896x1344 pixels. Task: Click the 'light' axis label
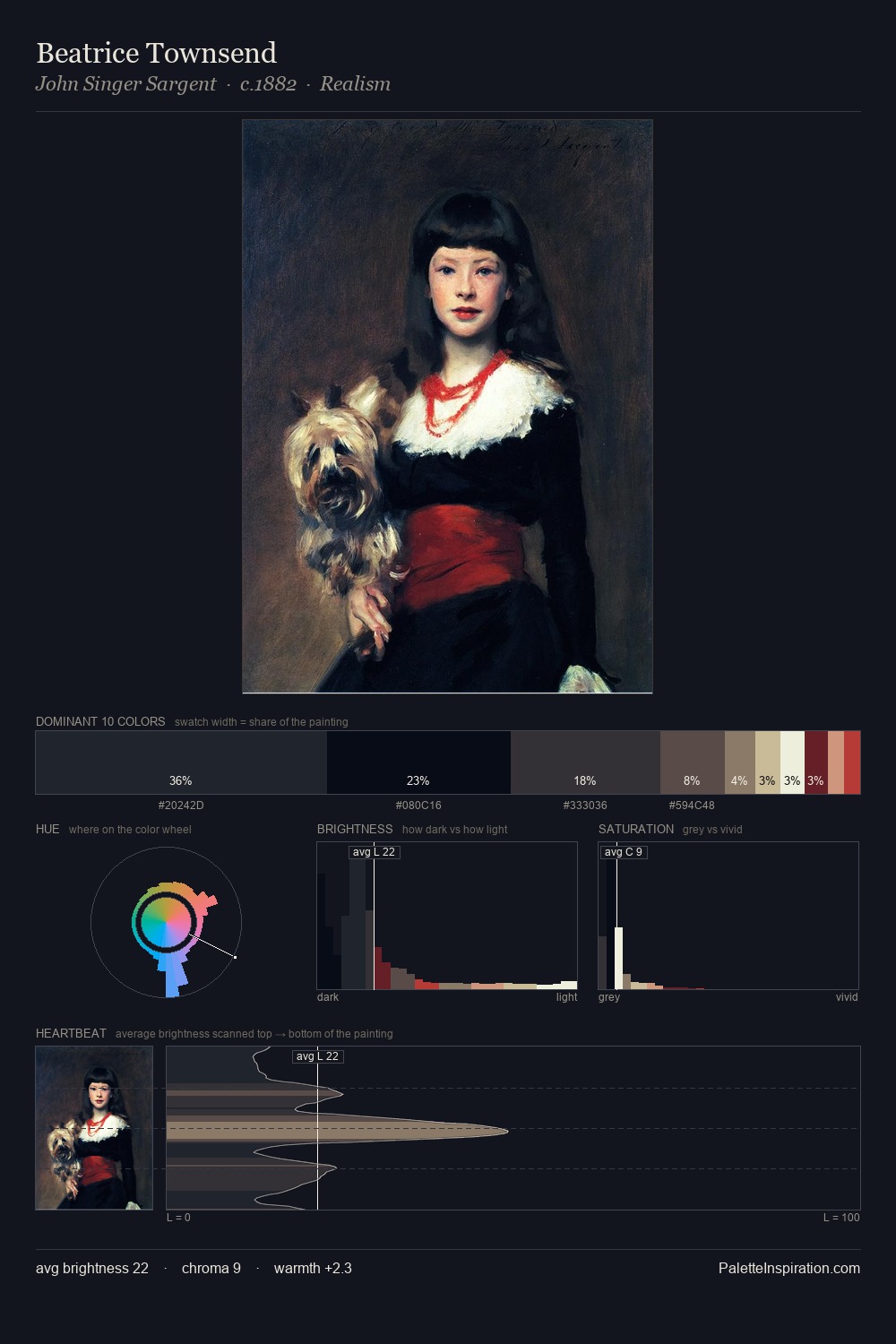coord(566,997)
